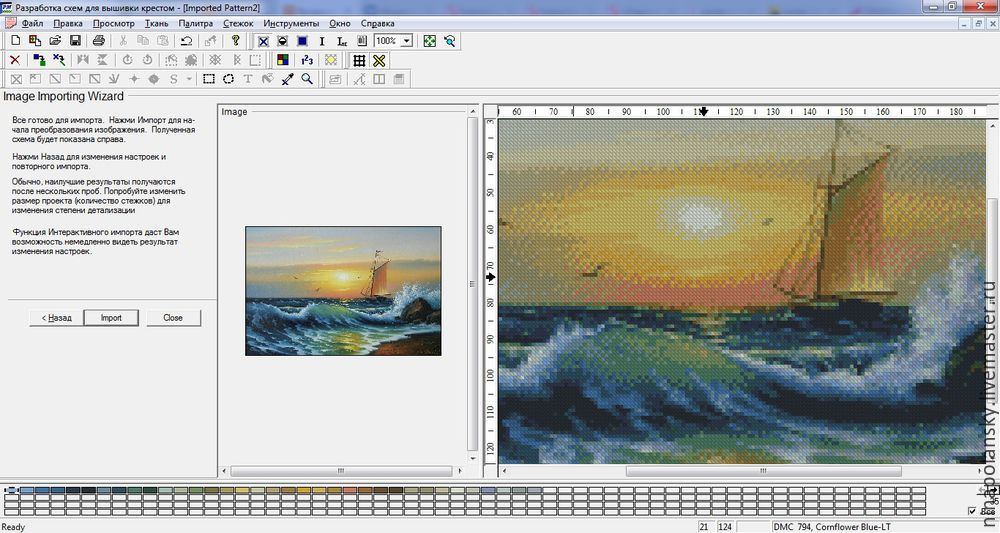This screenshot has height=533, width=1000.
Task: Click the blue-green color replace icon
Action: click(x=39, y=60)
